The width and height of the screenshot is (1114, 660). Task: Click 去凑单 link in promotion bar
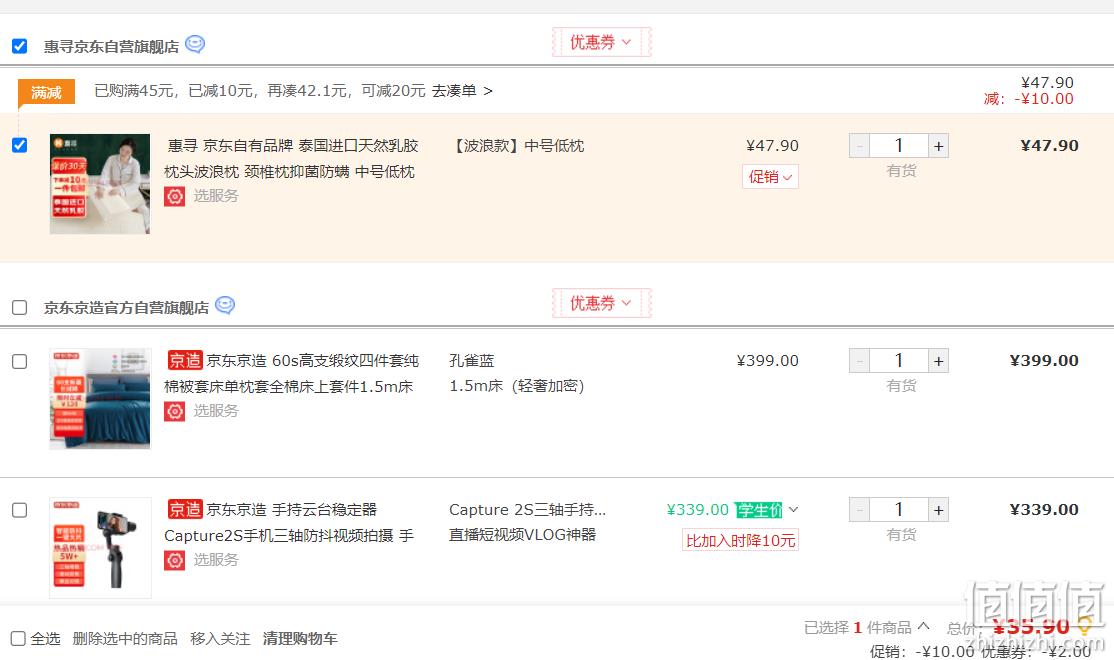click(x=462, y=91)
